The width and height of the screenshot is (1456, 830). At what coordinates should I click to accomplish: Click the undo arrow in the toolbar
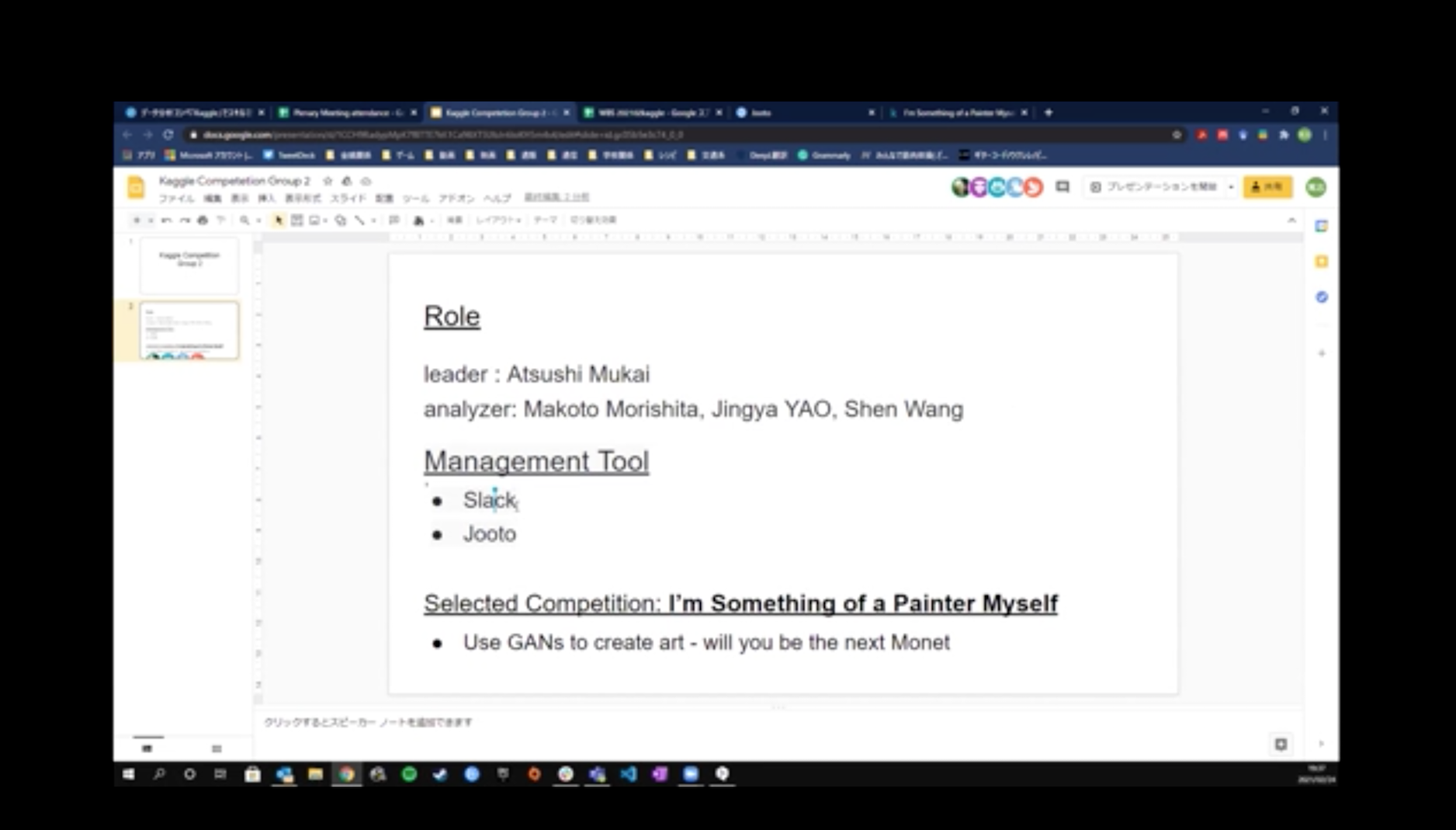coord(166,221)
